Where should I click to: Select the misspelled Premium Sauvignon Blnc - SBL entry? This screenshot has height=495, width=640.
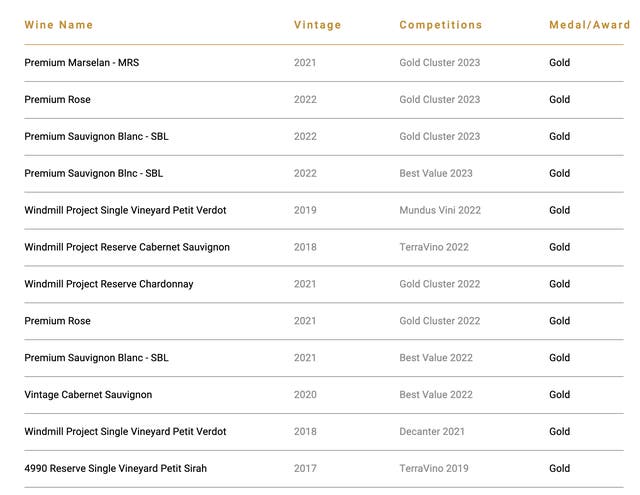tap(93, 174)
